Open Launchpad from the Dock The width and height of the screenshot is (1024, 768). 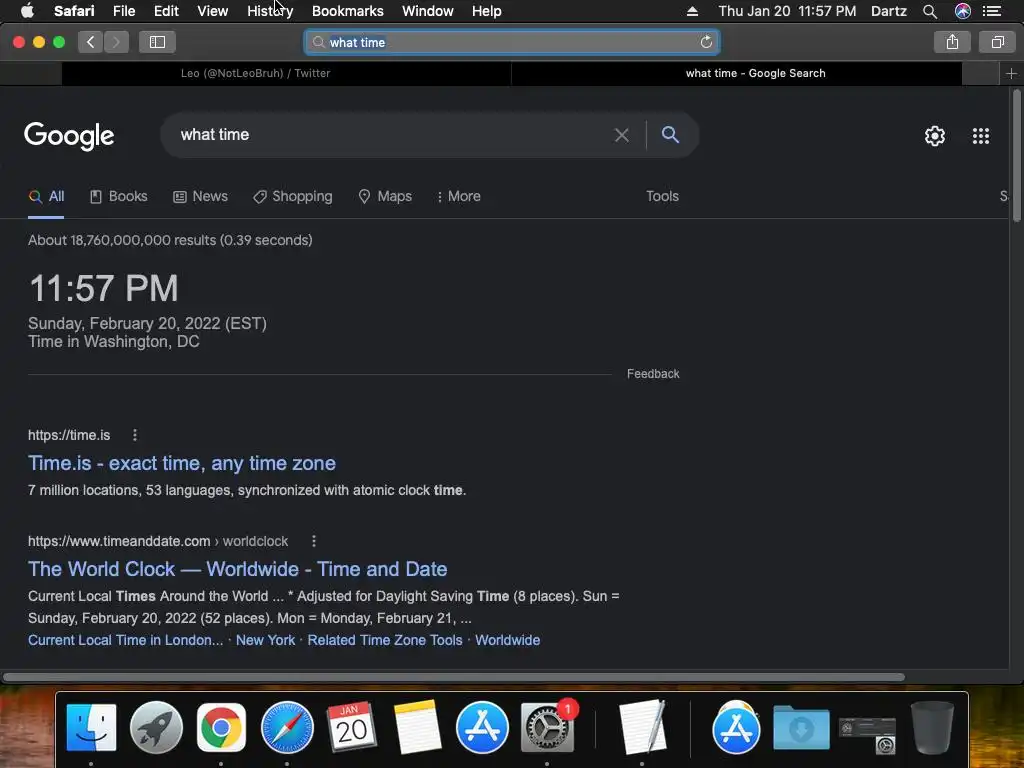[x=156, y=727]
